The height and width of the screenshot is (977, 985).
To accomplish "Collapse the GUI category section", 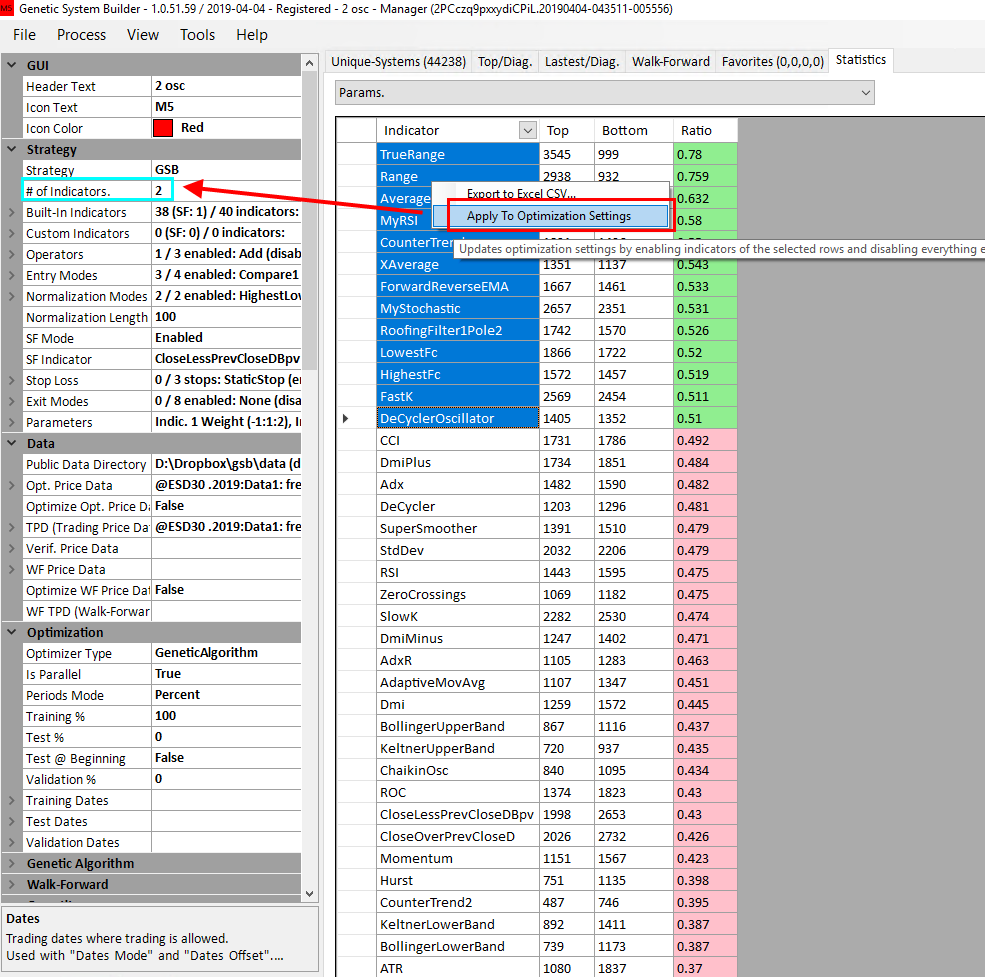I will (x=11, y=65).
